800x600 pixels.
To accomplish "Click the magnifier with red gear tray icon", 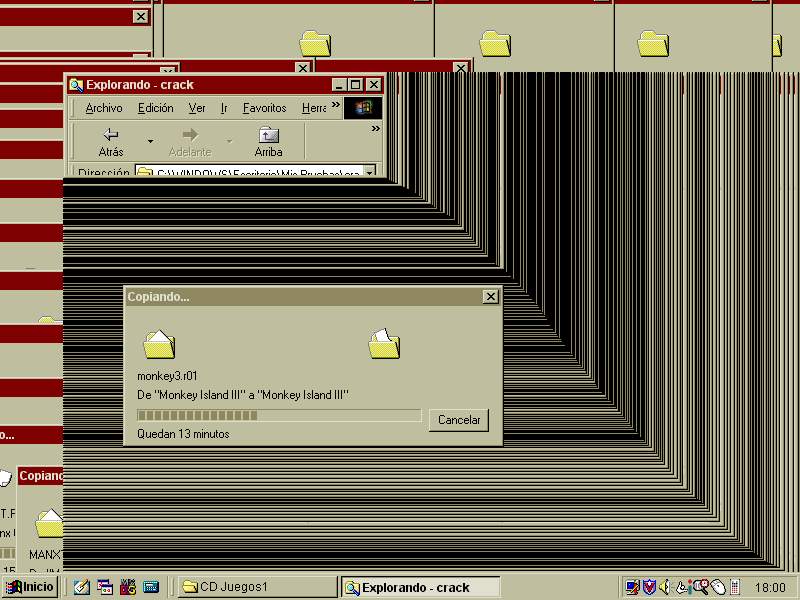I will coord(701,587).
